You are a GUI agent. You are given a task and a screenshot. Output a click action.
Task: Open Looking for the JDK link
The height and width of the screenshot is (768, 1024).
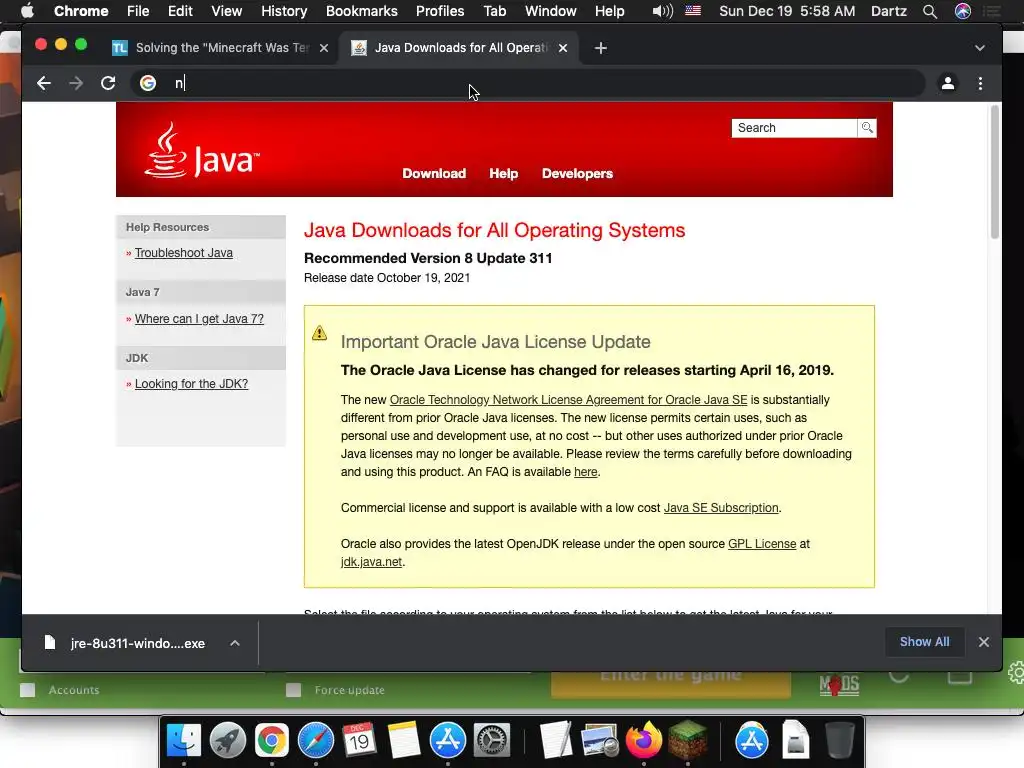(x=191, y=384)
